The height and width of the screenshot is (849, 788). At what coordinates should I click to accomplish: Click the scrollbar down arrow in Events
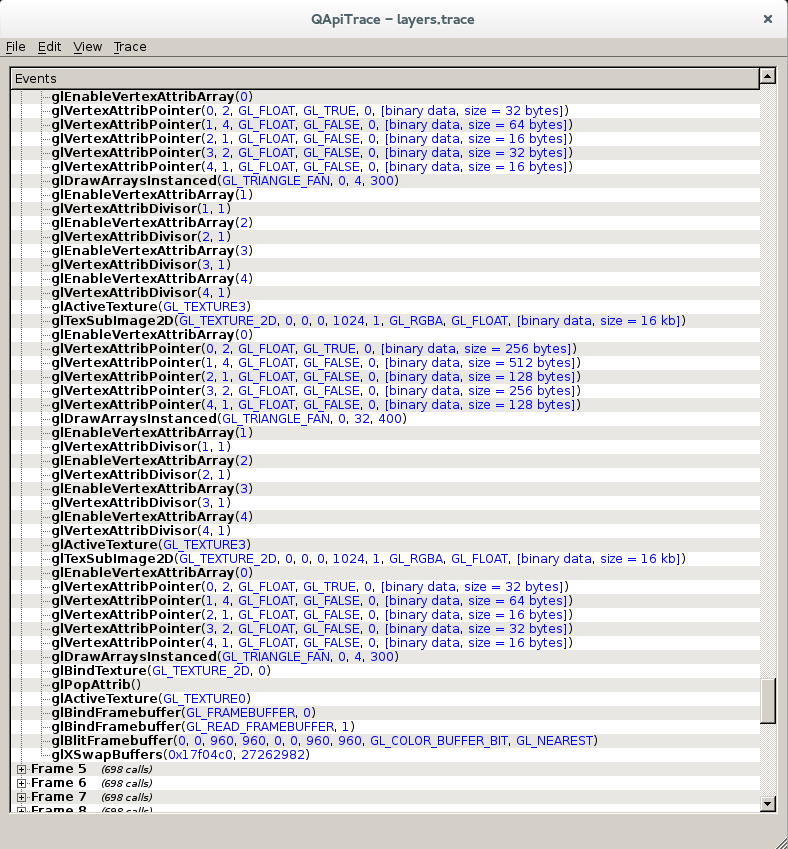click(768, 804)
